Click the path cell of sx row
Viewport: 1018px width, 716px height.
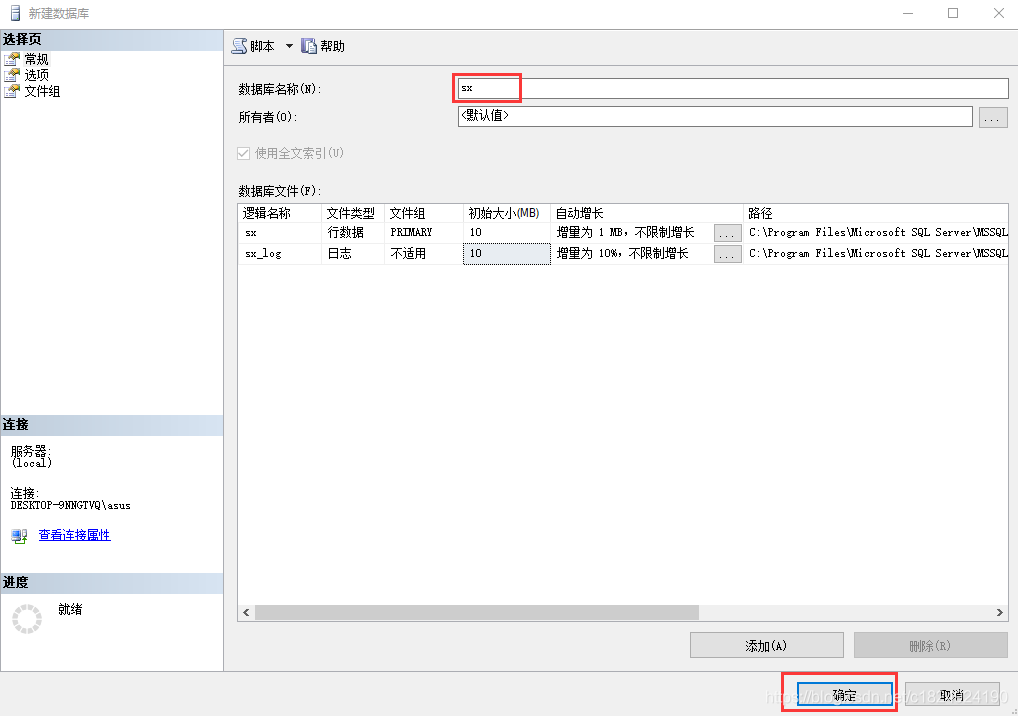coord(876,232)
